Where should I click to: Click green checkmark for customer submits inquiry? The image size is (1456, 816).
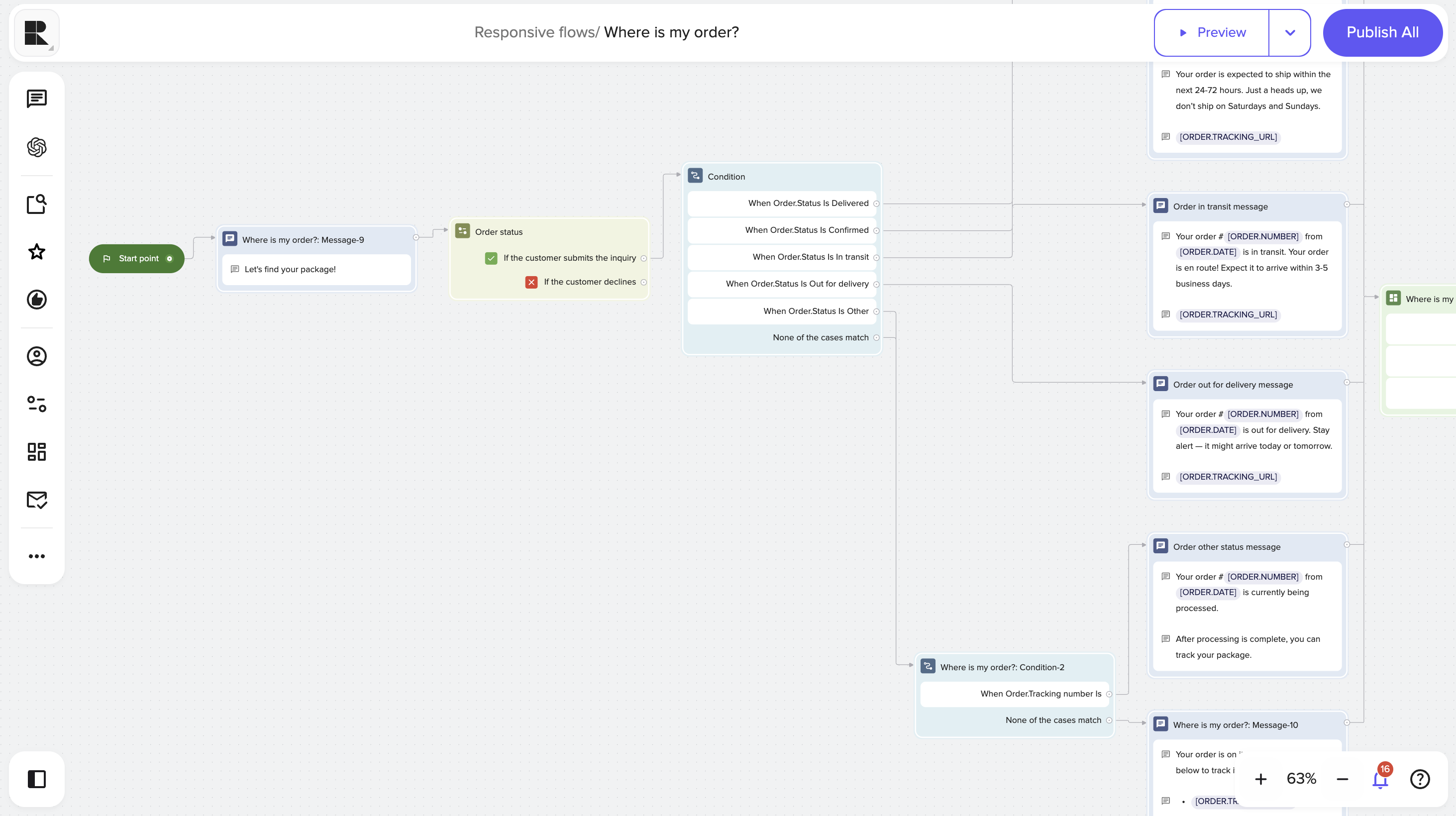coord(491,258)
